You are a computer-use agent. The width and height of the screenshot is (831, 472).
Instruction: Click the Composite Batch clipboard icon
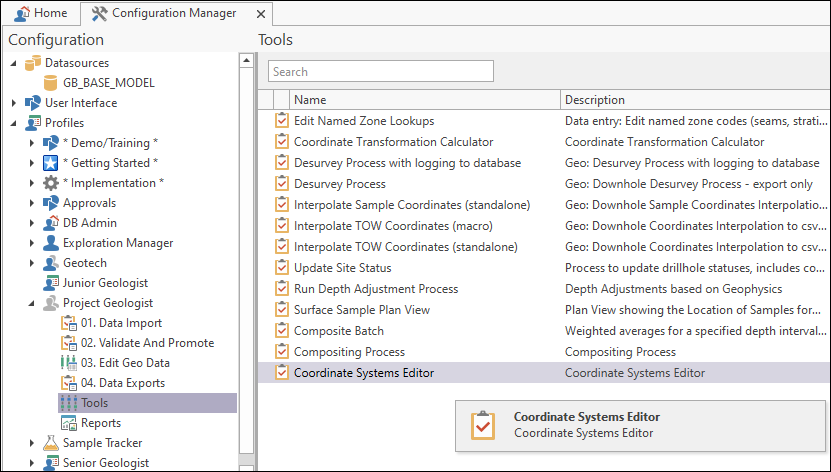click(x=282, y=331)
